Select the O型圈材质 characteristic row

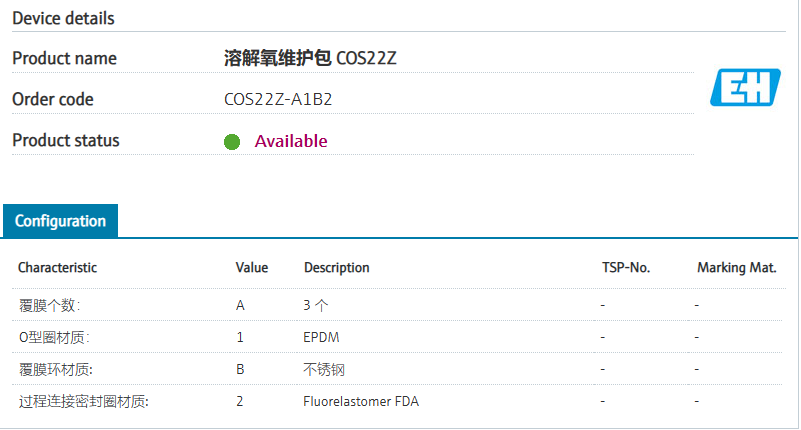tap(53, 337)
